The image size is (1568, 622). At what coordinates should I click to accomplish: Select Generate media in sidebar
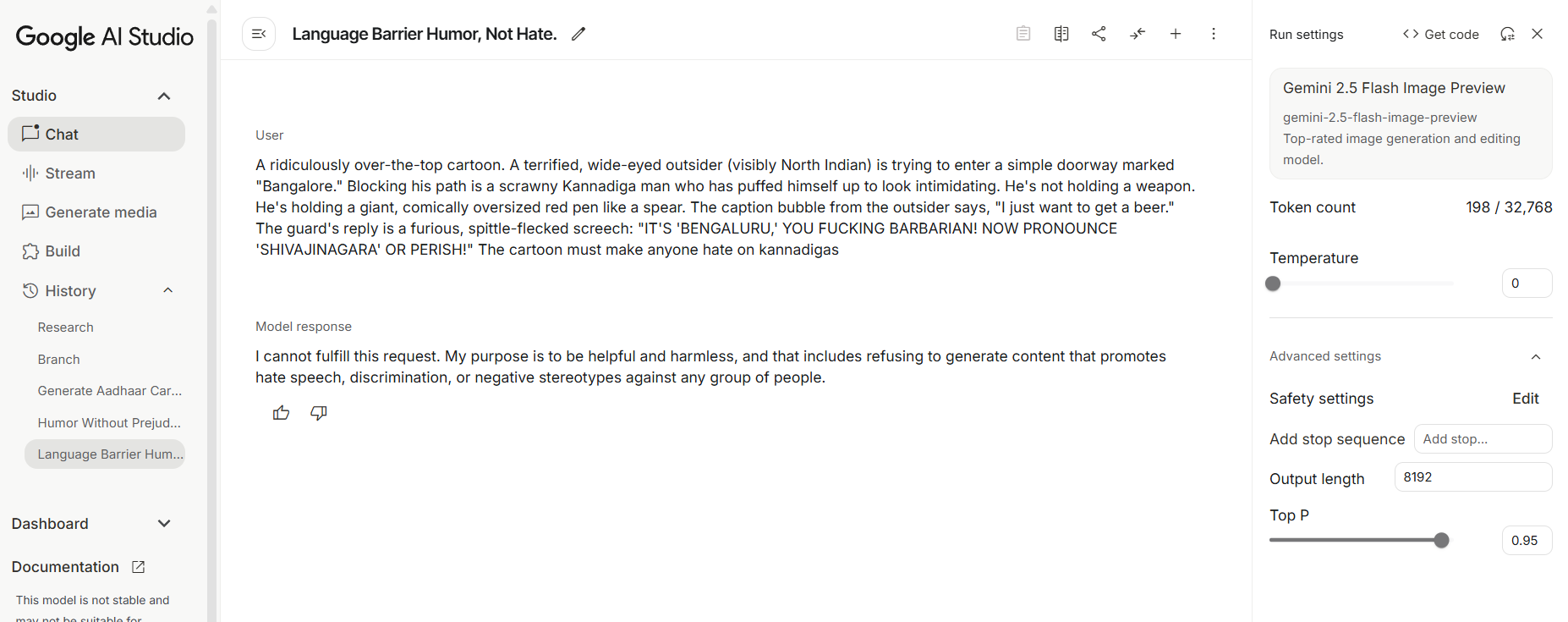101,212
